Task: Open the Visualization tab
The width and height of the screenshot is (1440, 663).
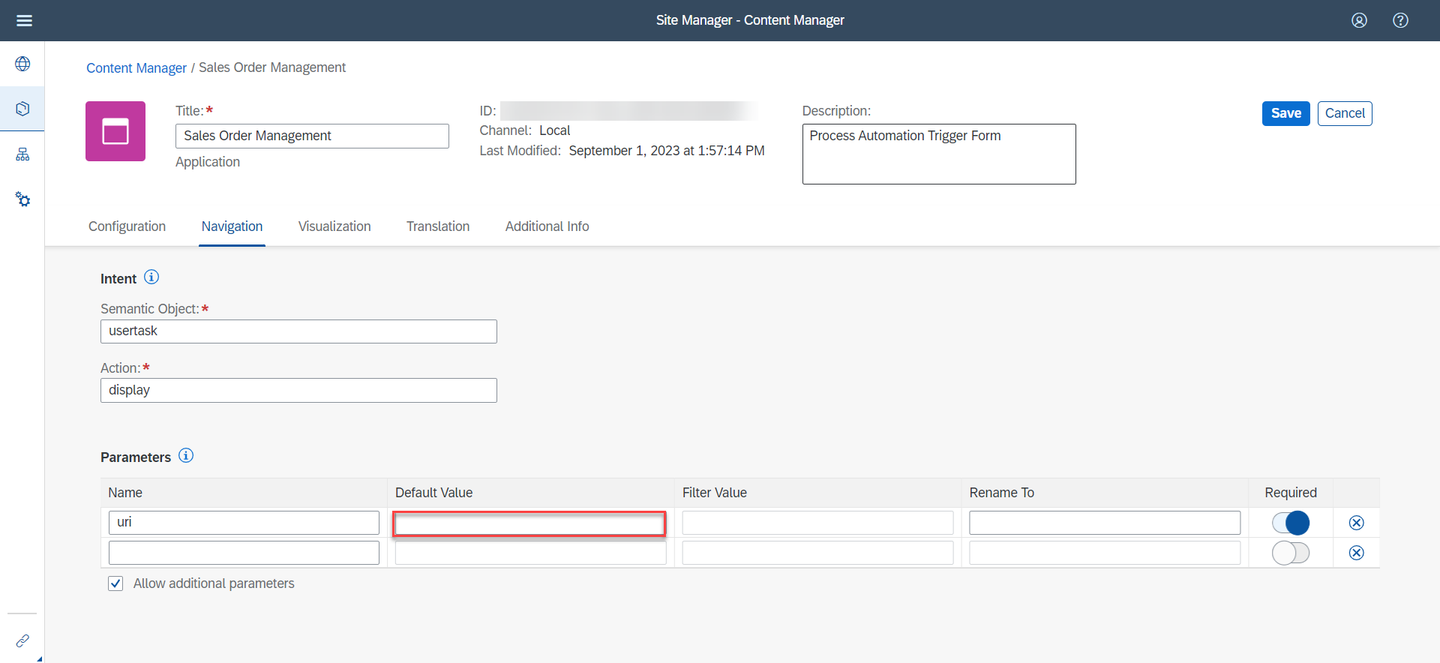Action: [334, 226]
